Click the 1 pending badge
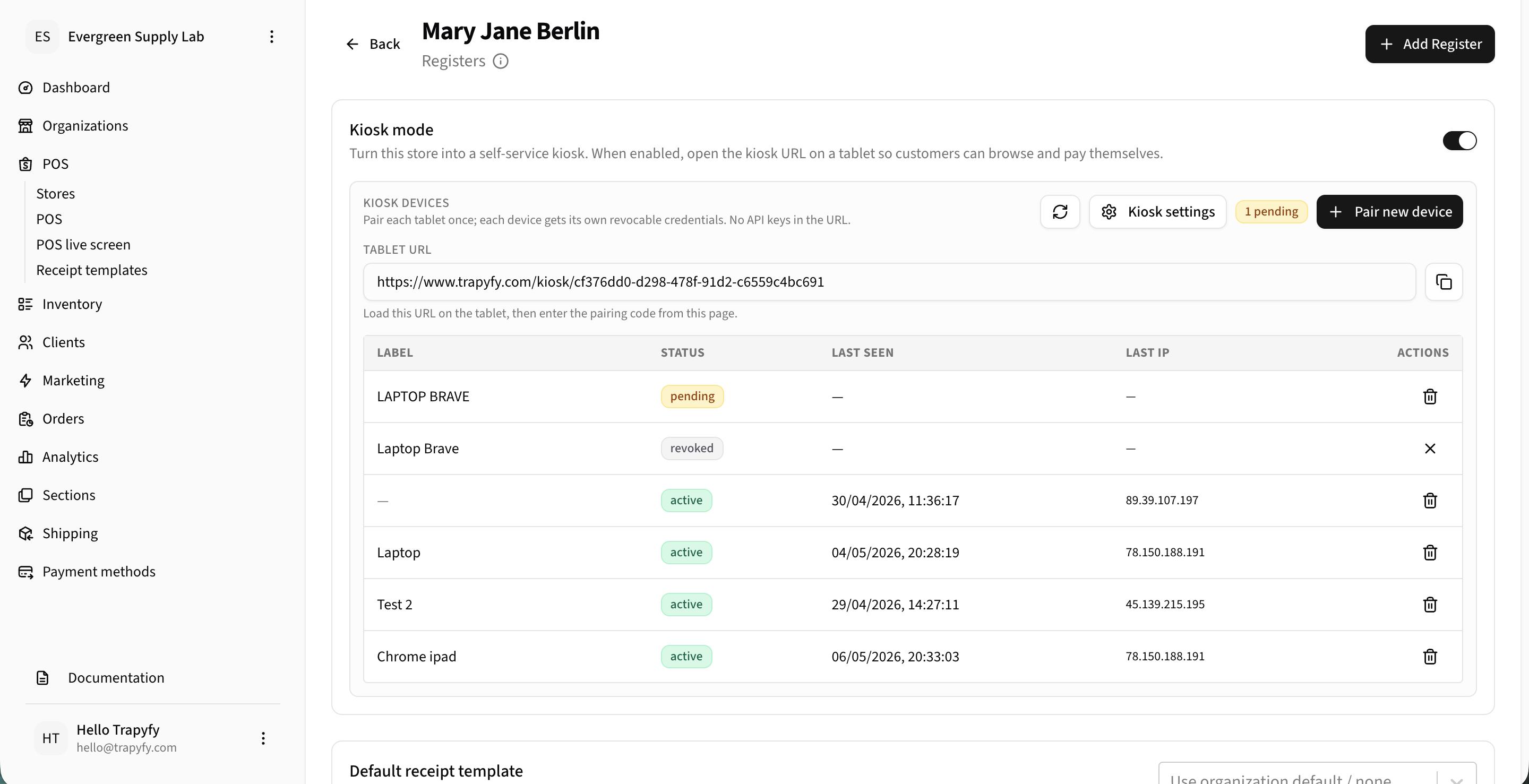The height and width of the screenshot is (784, 1529). (1272, 212)
